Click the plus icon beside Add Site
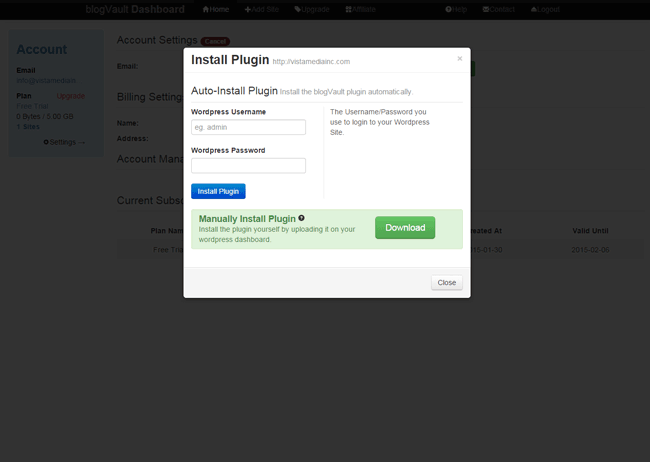 (x=247, y=9)
